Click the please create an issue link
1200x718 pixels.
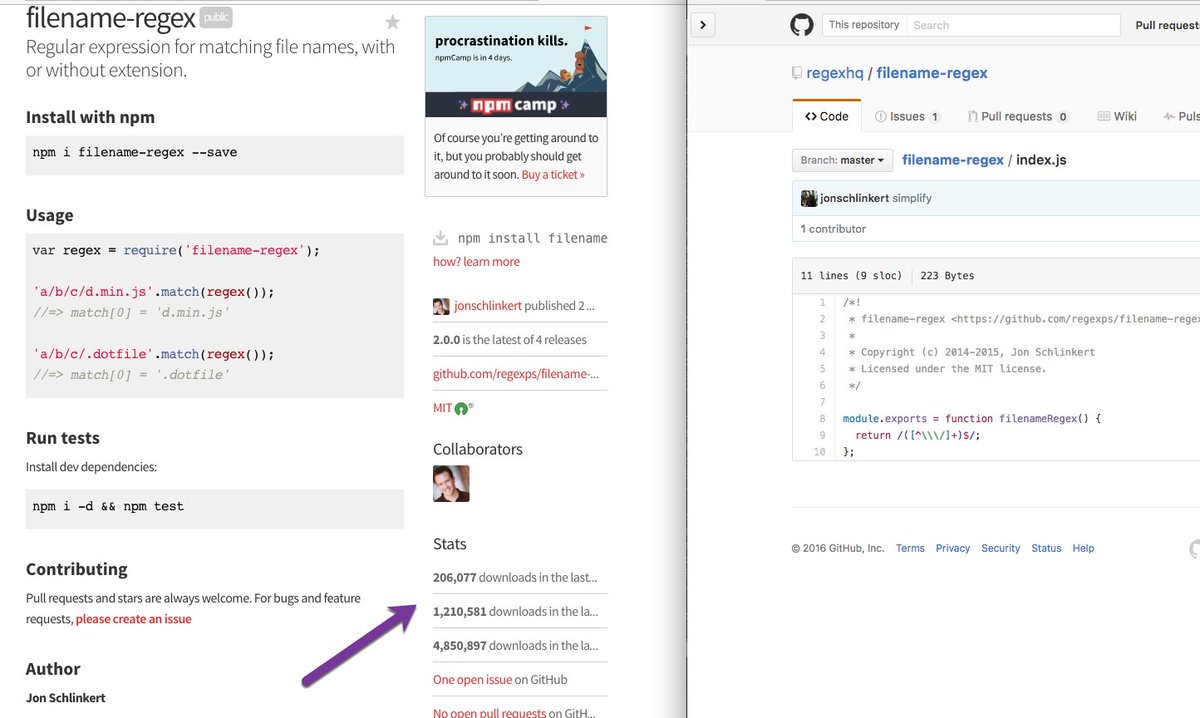(x=134, y=619)
